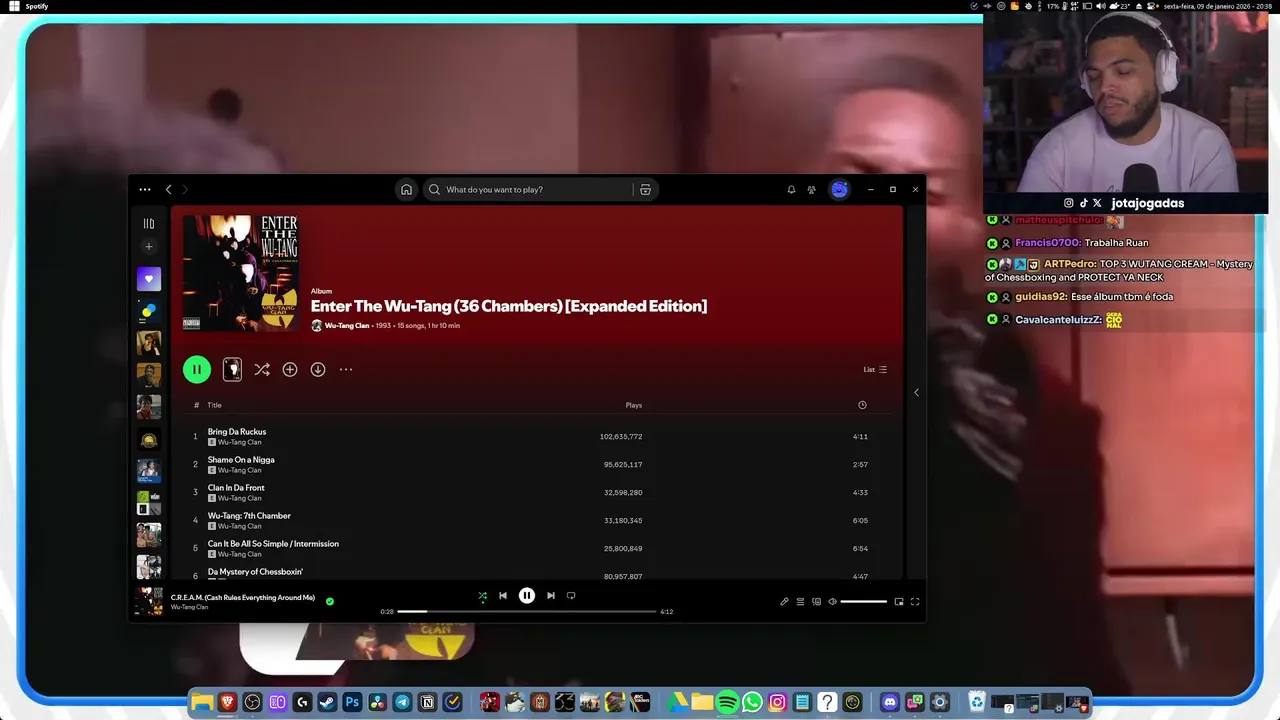Toggle repeat in the player bar
The width and height of the screenshot is (1280, 720).
[571, 595]
